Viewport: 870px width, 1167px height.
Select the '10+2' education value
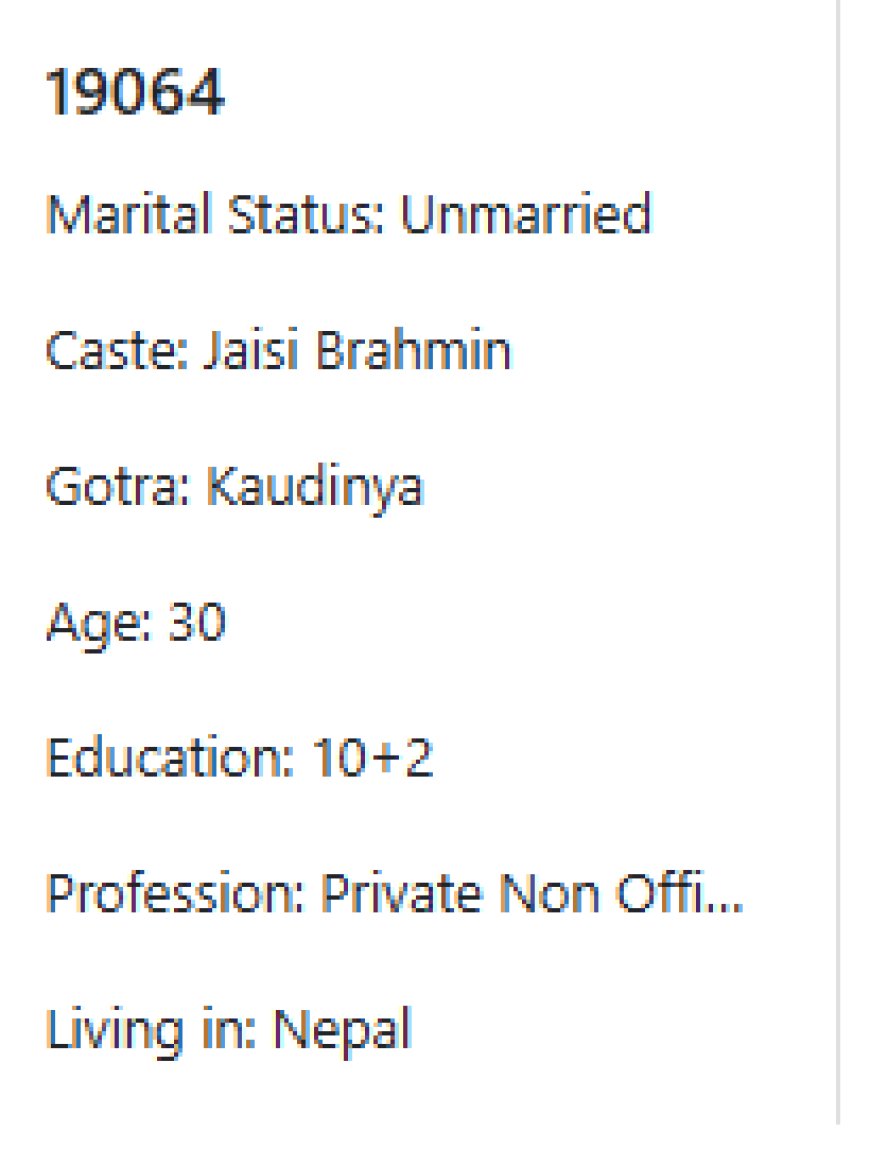pyautogui.click(x=372, y=759)
